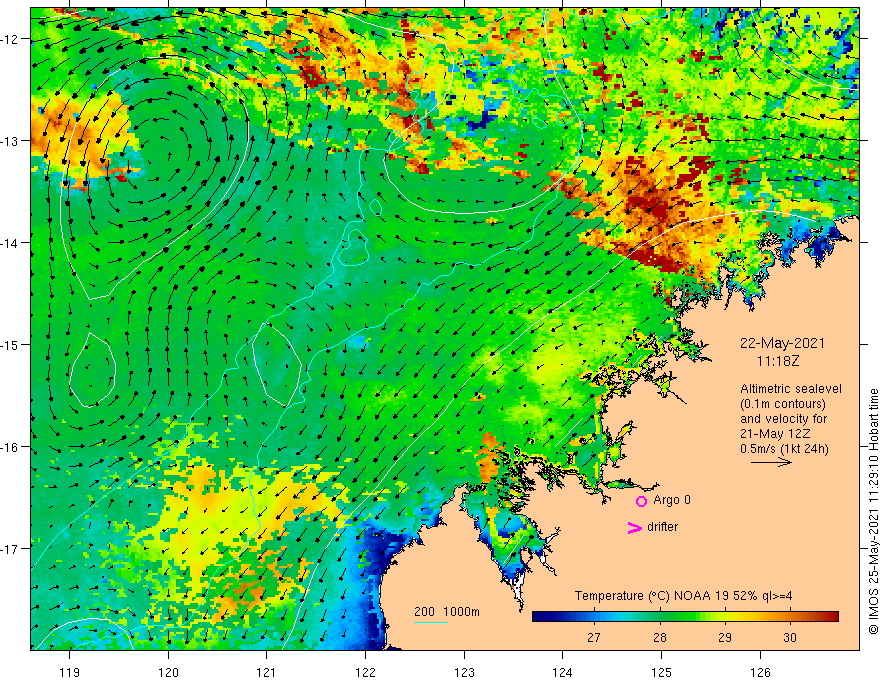Click the '0.5m/s (1kt 24h)' scale label
Screen dimensions: 880x680
tap(784, 449)
